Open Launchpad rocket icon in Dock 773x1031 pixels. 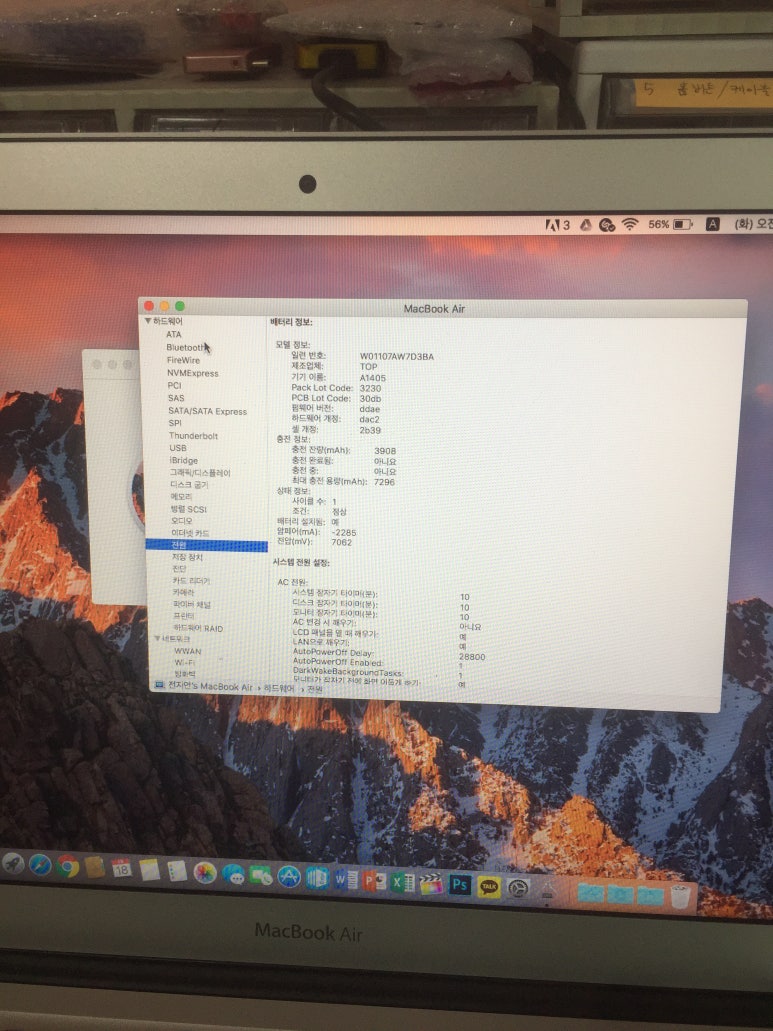click(x=12, y=863)
